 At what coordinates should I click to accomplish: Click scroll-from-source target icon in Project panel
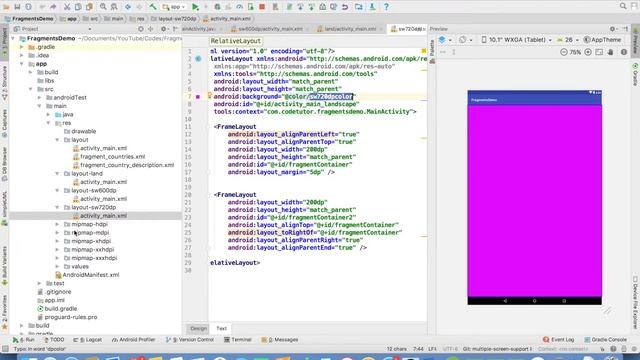point(141,29)
